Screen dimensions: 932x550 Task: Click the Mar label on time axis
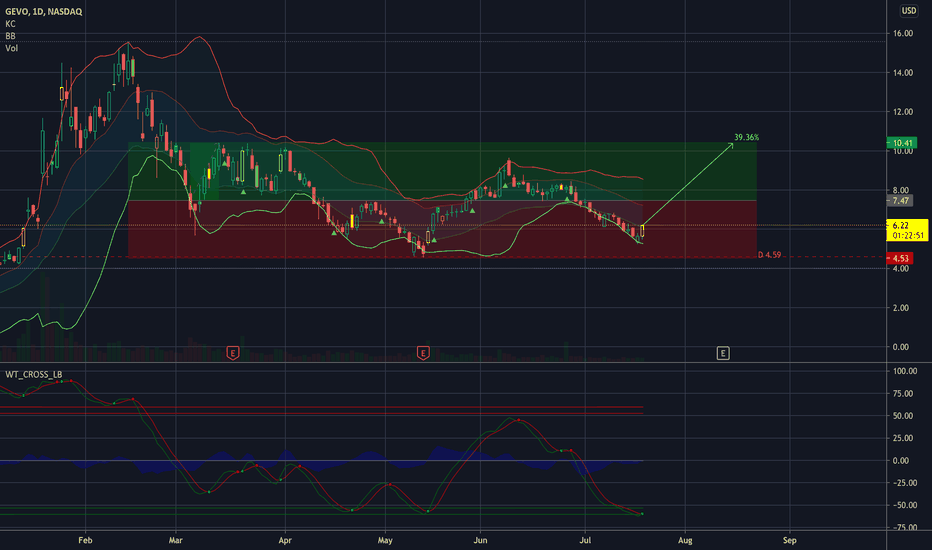click(x=175, y=540)
